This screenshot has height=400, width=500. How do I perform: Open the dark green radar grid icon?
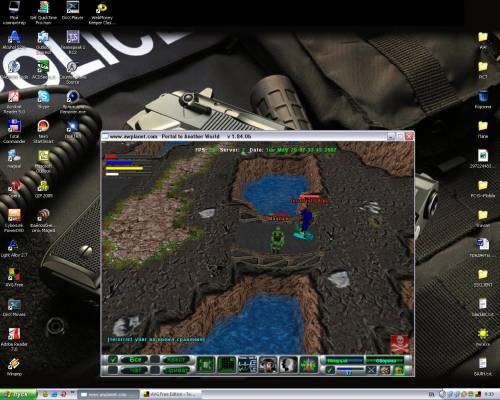[x=227, y=364]
